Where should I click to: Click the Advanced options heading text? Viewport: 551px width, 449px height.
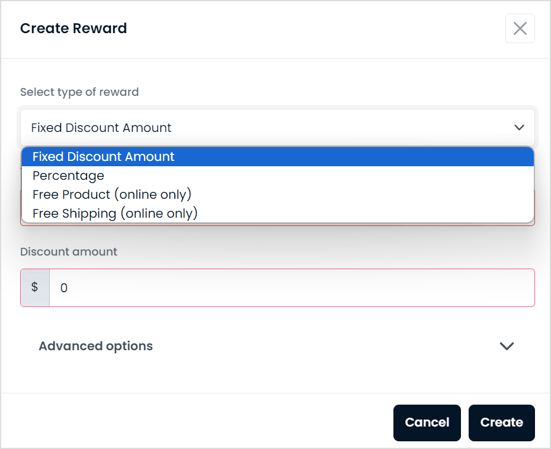[x=96, y=346]
